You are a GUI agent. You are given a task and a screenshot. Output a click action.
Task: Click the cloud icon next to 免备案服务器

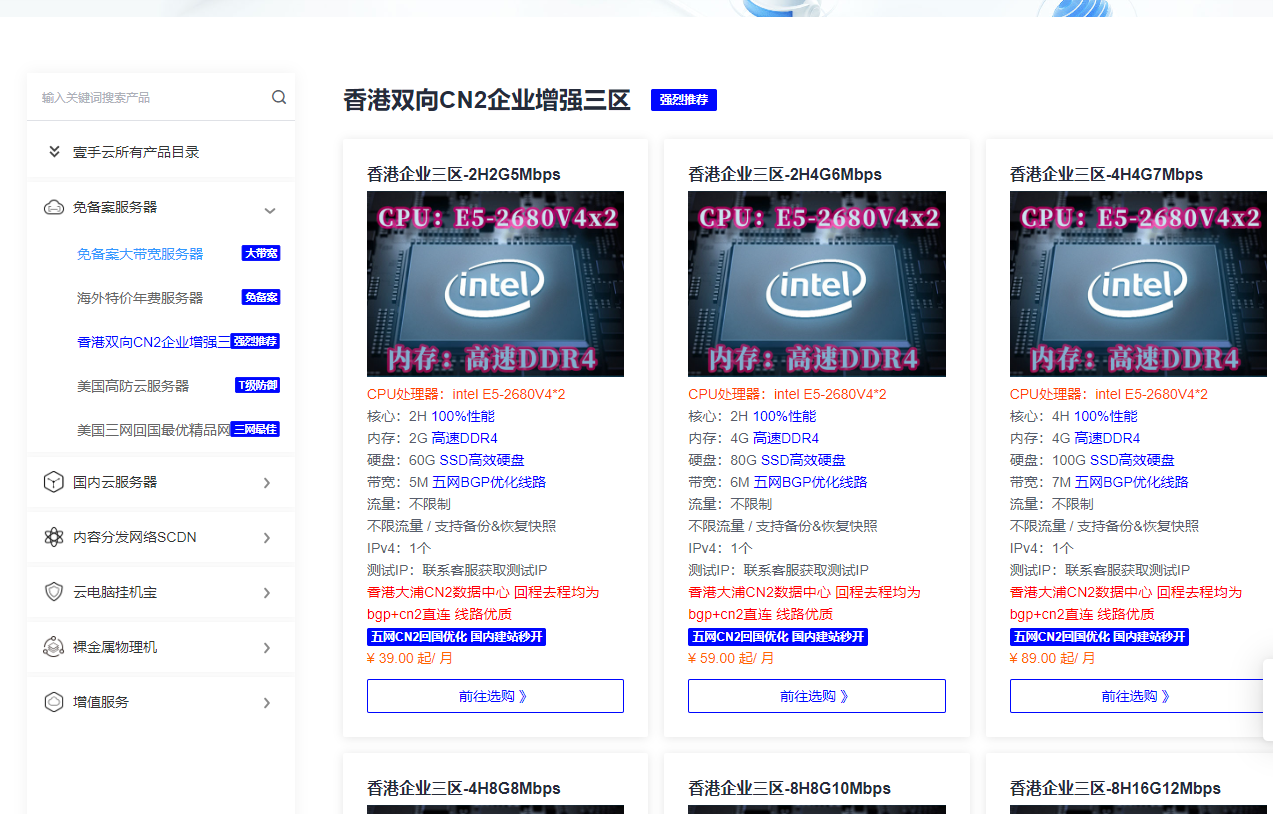(x=54, y=207)
